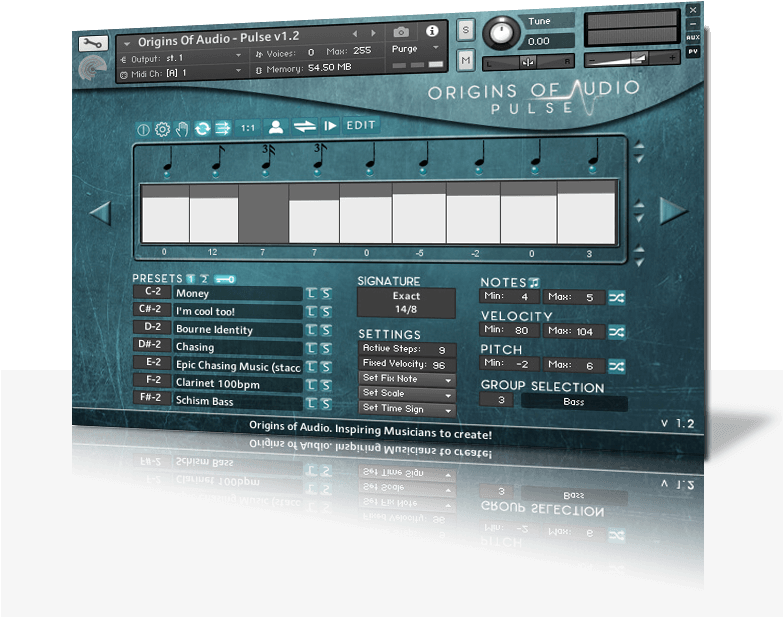The height and width of the screenshot is (617, 783).
Task: Select presets bank 1
Action: [x=191, y=279]
